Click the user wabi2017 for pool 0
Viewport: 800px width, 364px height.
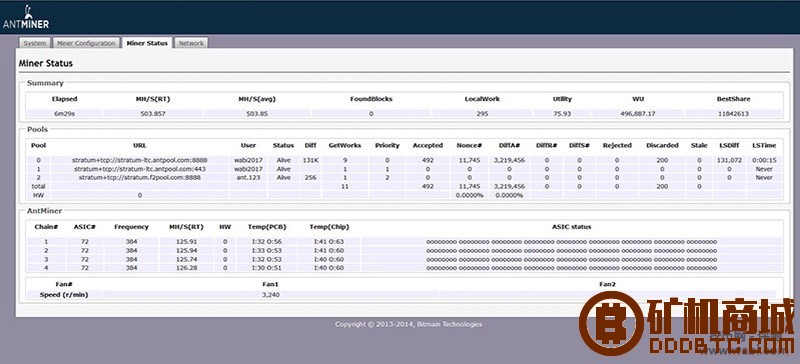(248, 160)
